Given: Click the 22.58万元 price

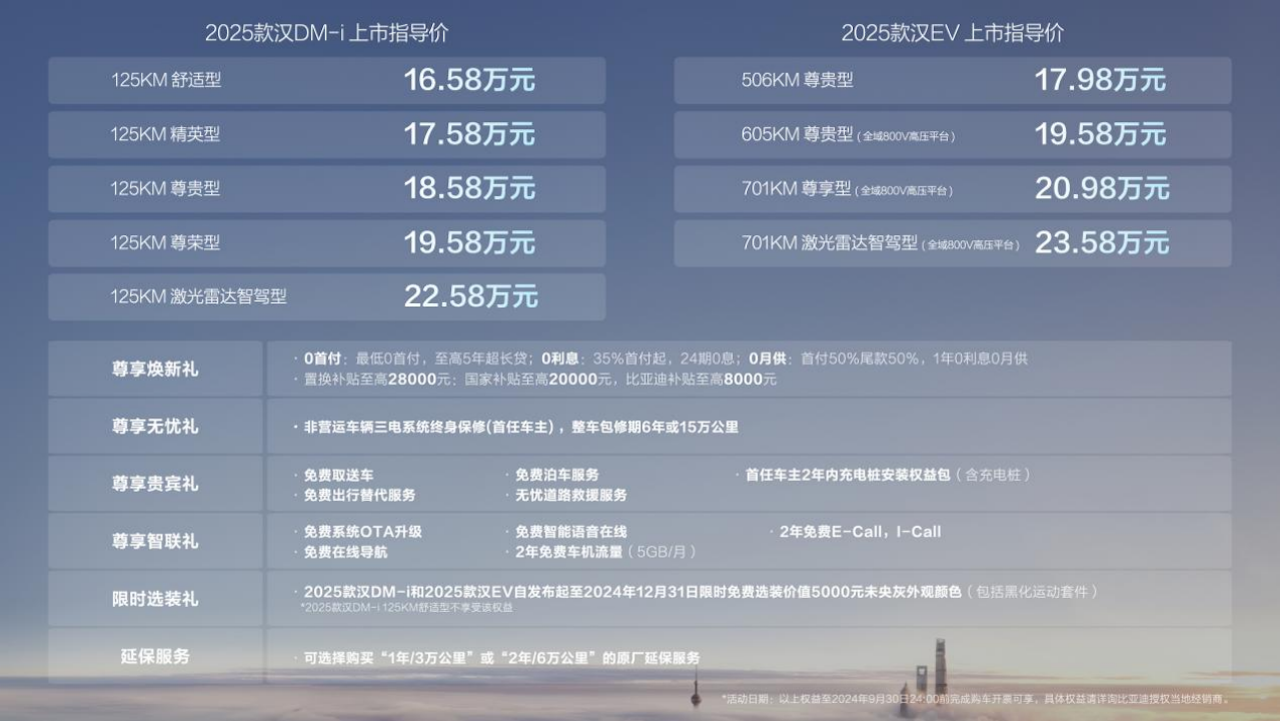Looking at the screenshot, I should tap(470, 296).
